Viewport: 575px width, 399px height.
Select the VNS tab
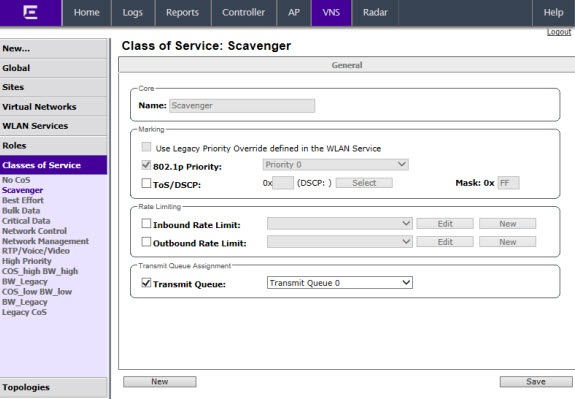click(x=331, y=12)
